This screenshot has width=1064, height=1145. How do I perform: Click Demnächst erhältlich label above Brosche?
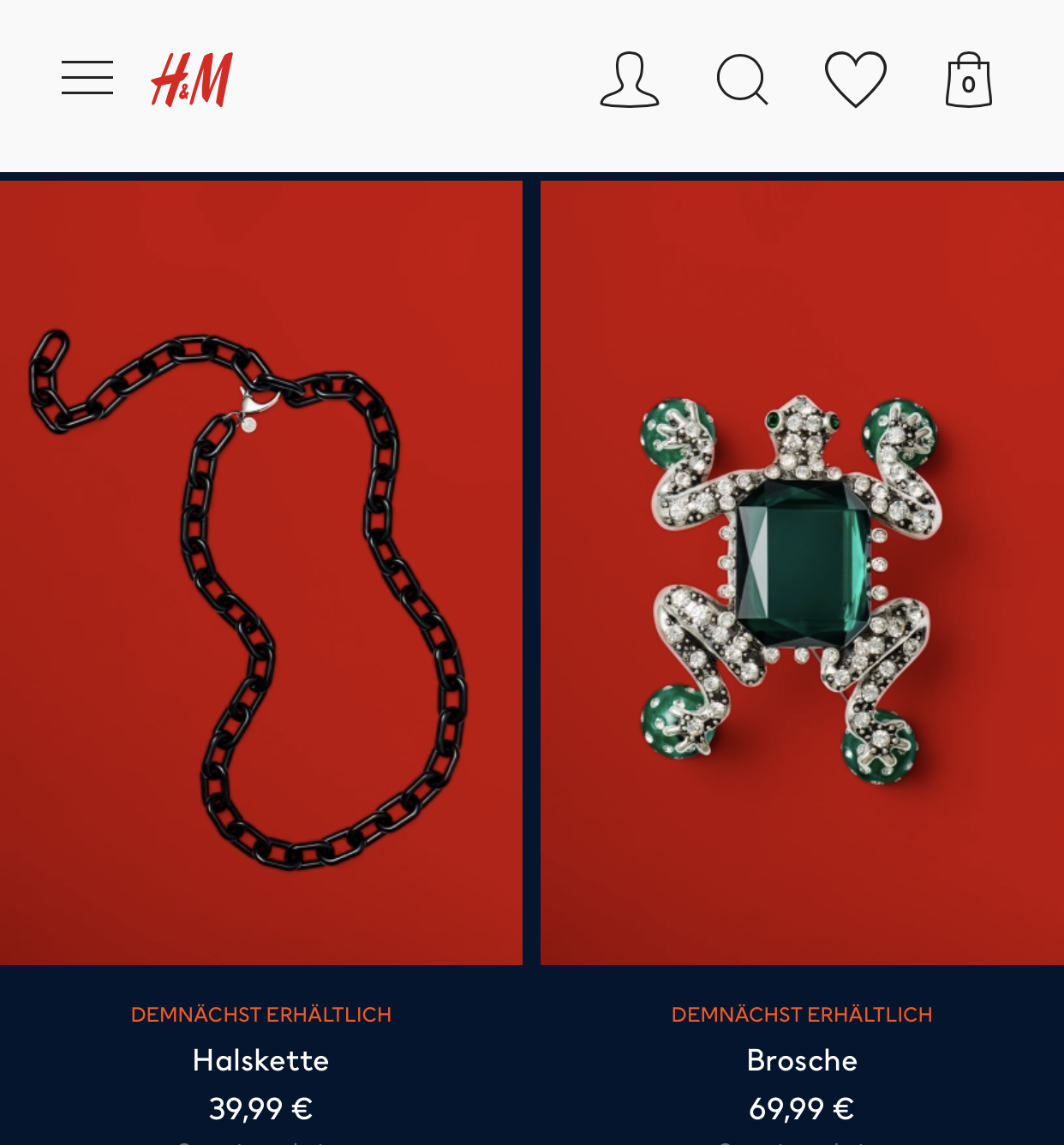[802, 1015]
